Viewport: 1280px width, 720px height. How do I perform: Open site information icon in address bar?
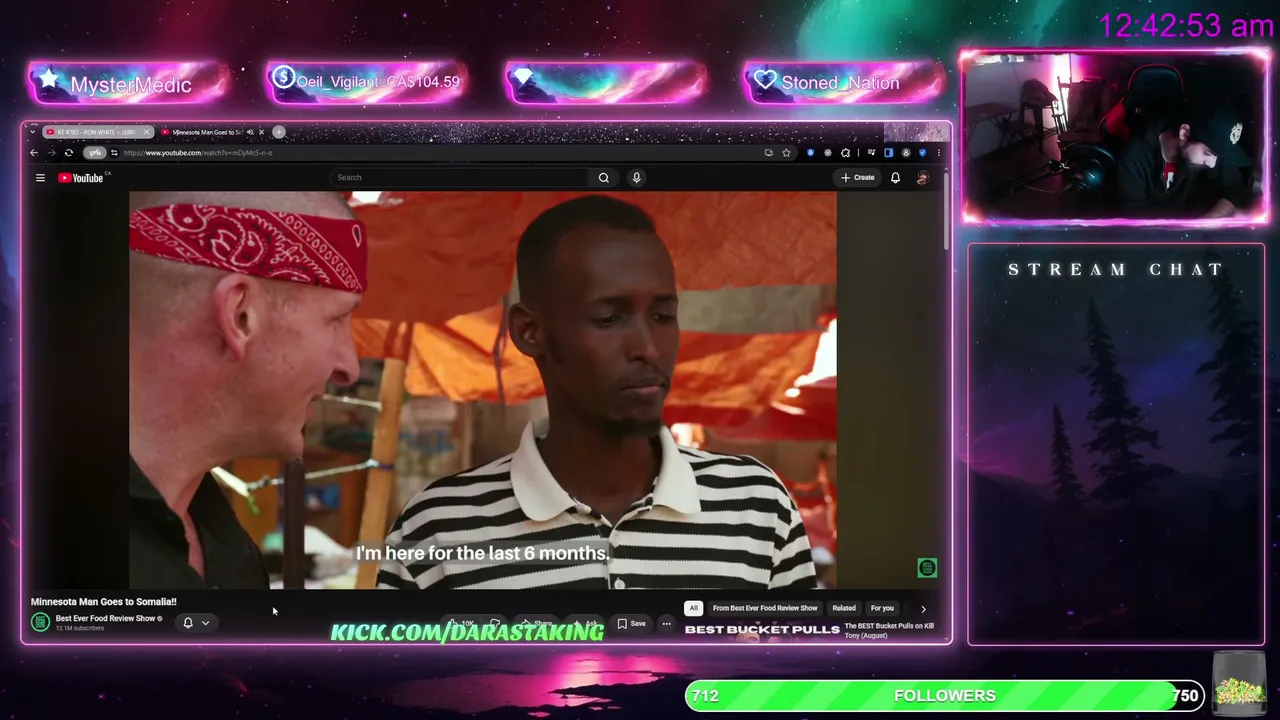114,153
